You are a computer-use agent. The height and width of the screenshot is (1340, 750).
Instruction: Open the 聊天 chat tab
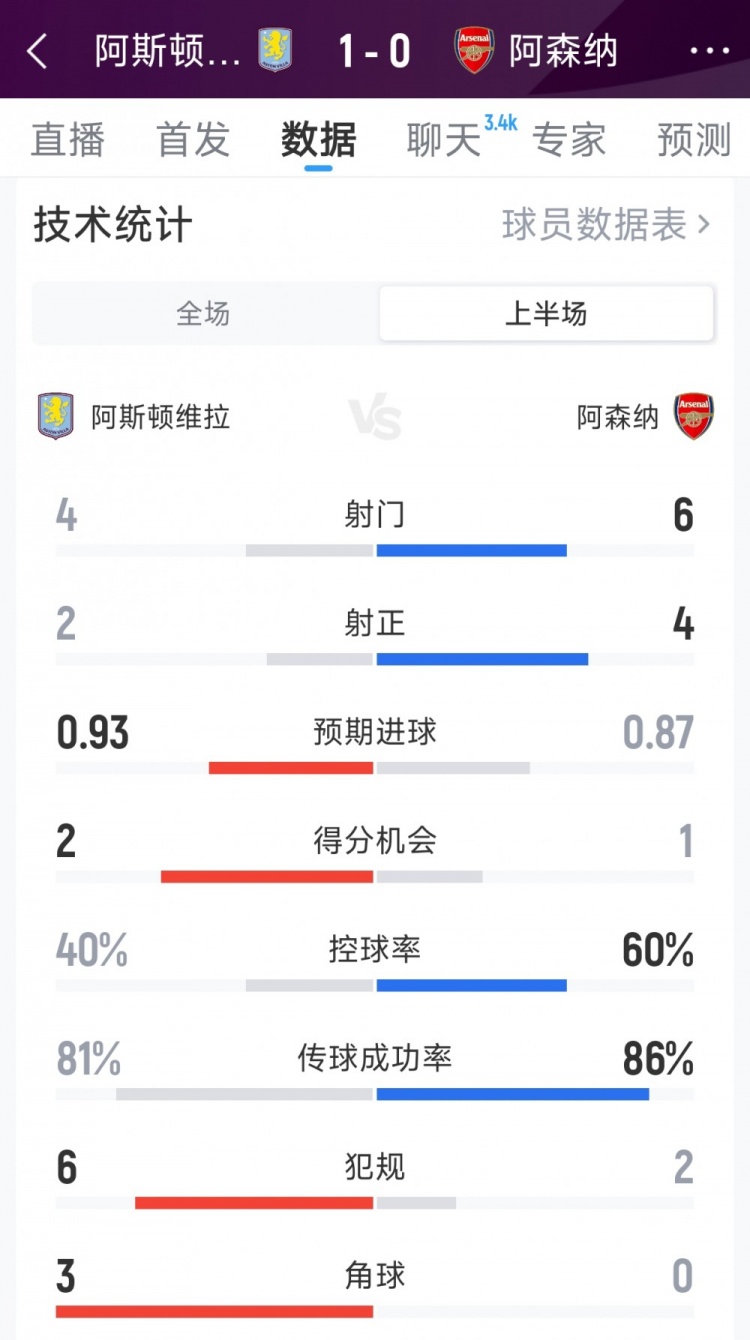pos(444,141)
